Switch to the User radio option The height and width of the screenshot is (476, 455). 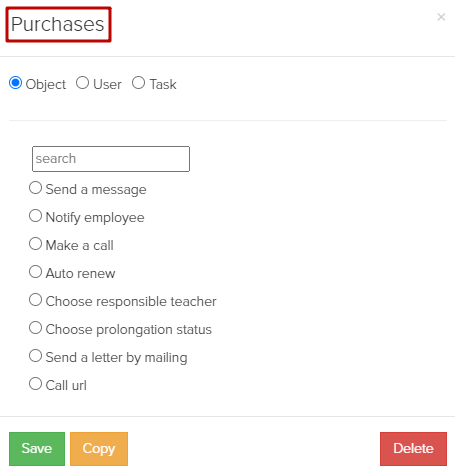[x=82, y=83]
